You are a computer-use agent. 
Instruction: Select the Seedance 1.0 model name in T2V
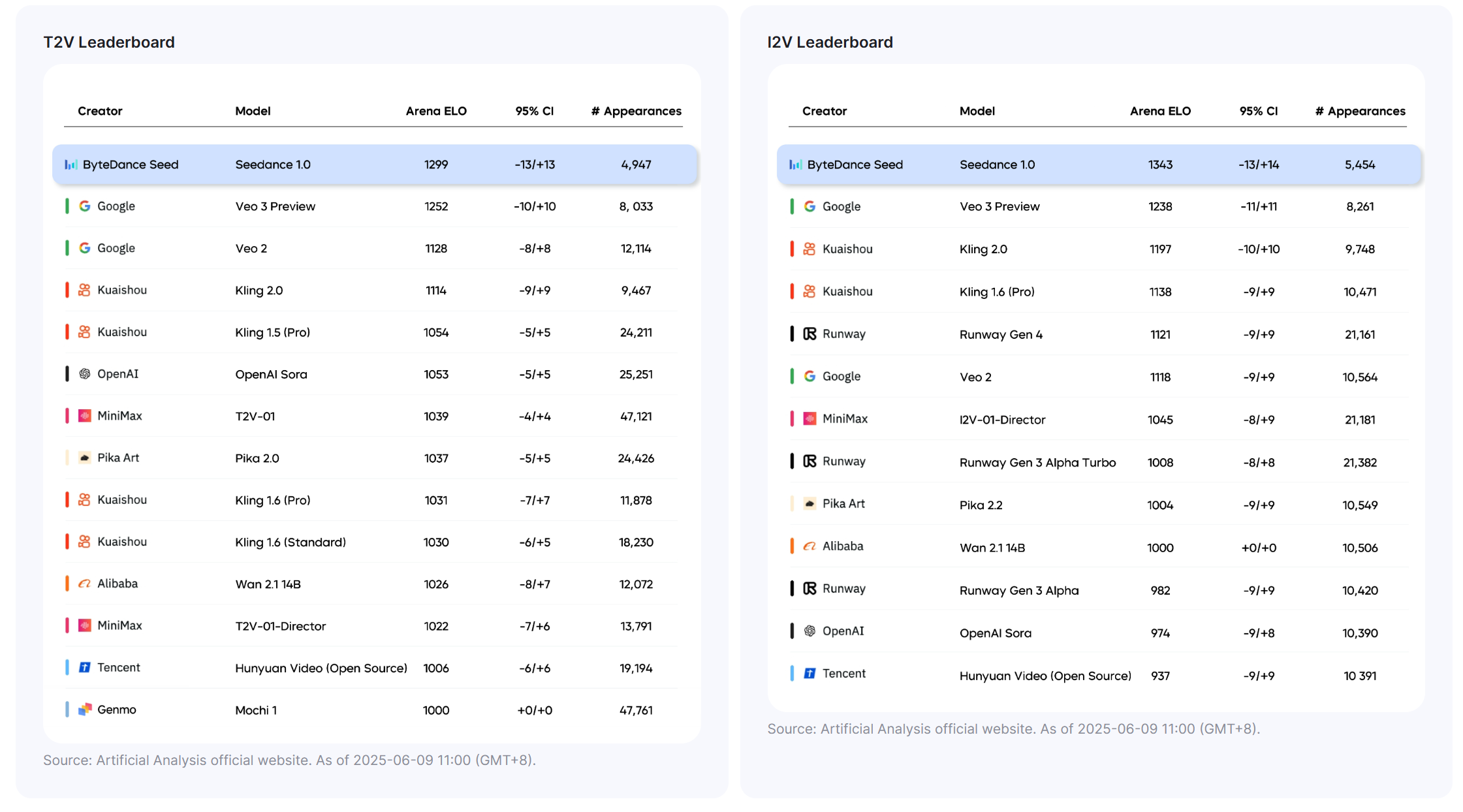[x=273, y=164]
